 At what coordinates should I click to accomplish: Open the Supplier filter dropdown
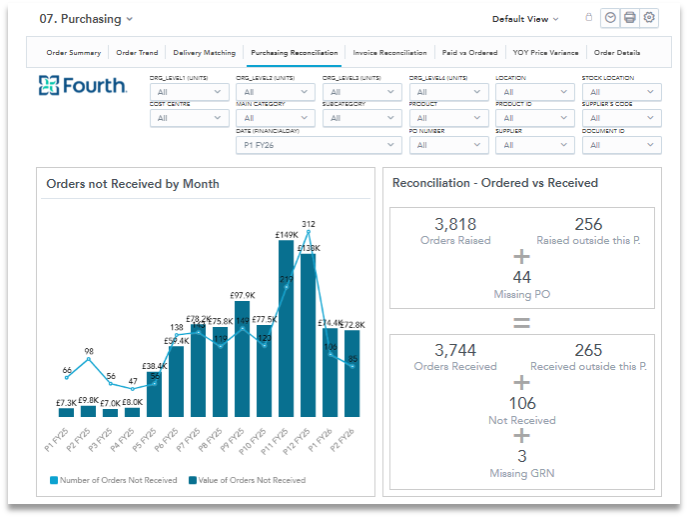coord(535,145)
